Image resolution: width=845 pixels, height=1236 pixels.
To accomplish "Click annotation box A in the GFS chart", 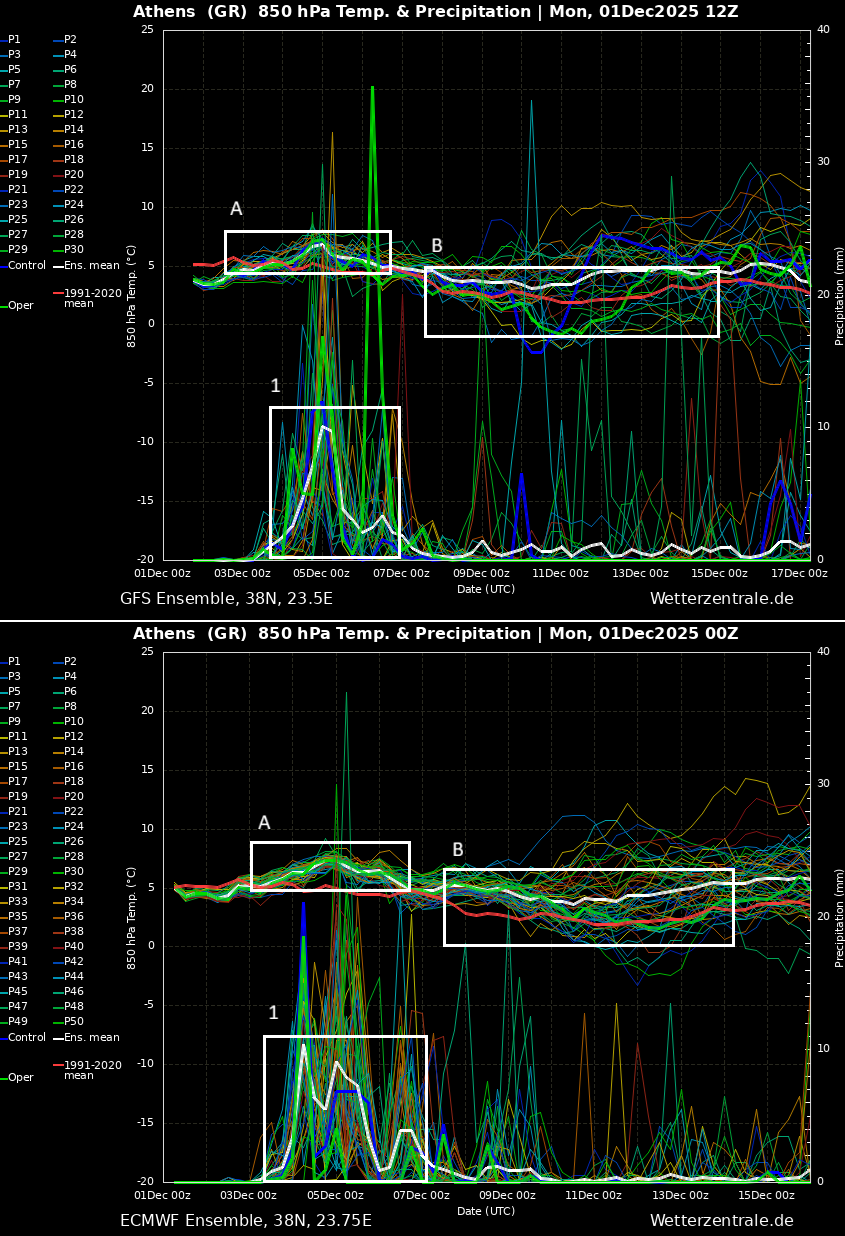I will 307,252.
